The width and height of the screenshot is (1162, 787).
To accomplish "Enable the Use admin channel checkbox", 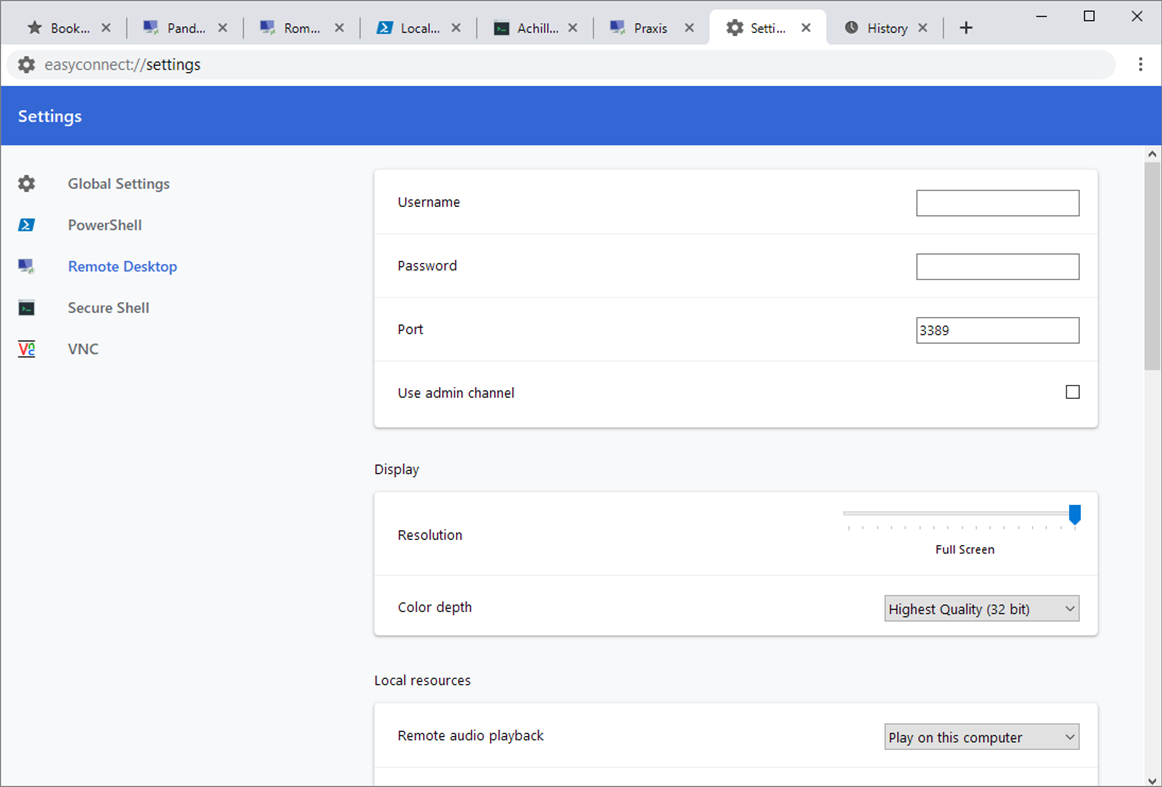I will (1072, 392).
